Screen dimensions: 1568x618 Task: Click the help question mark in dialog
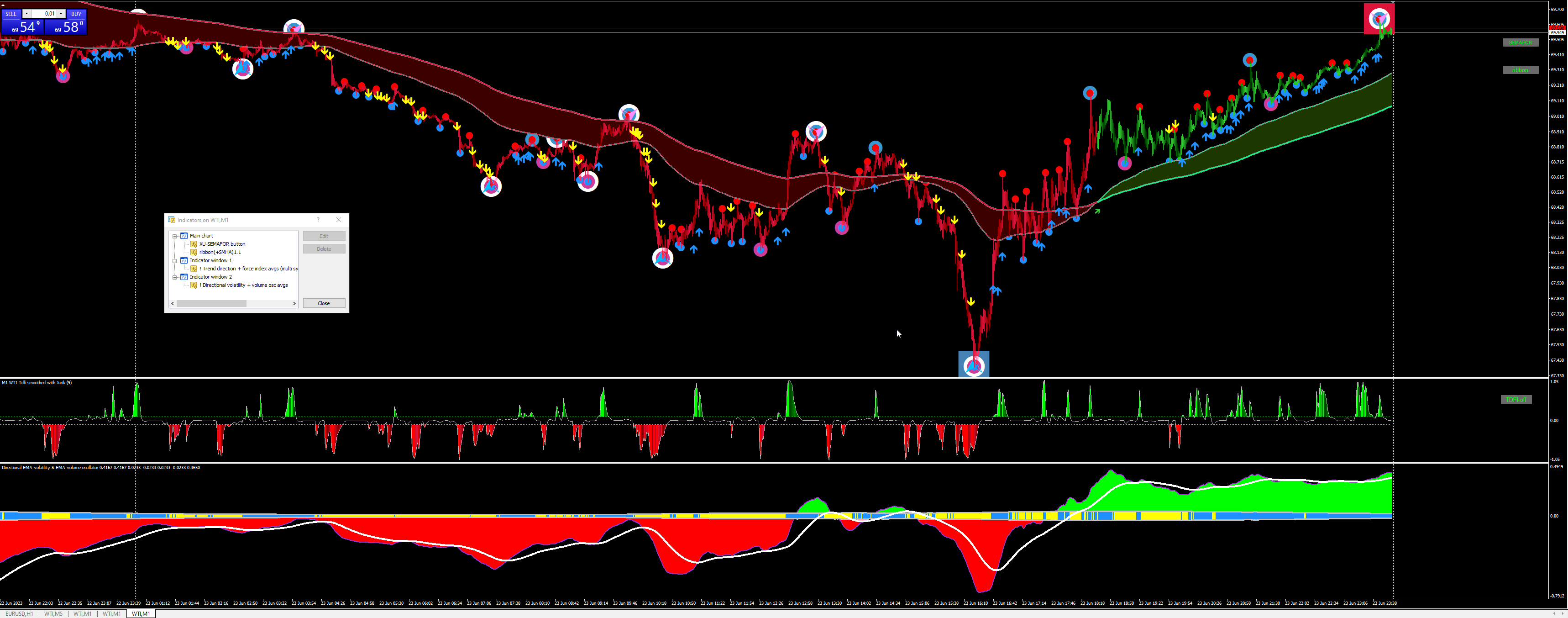point(318,220)
